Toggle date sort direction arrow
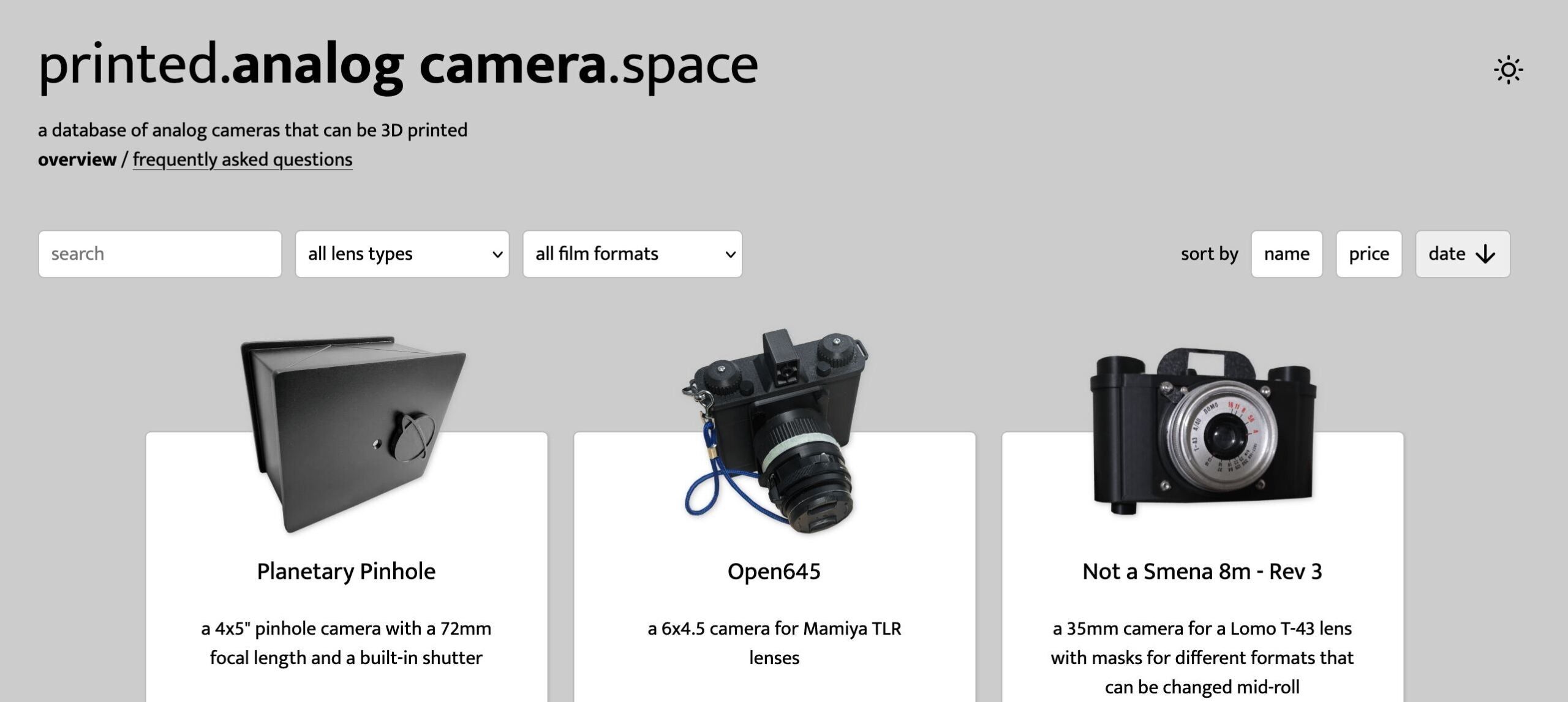The width and height of the screenshot is (1568, 702). (x=1485, y=254)
